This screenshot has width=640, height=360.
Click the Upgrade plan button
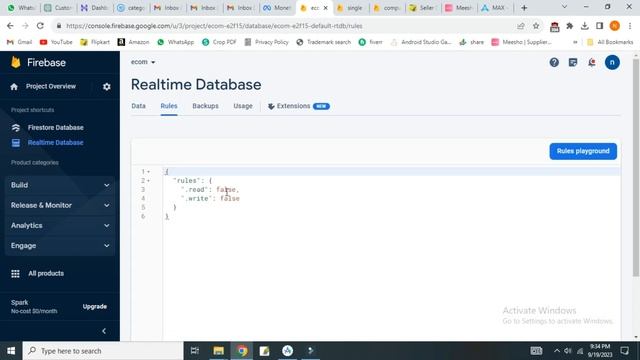[95, 307]
